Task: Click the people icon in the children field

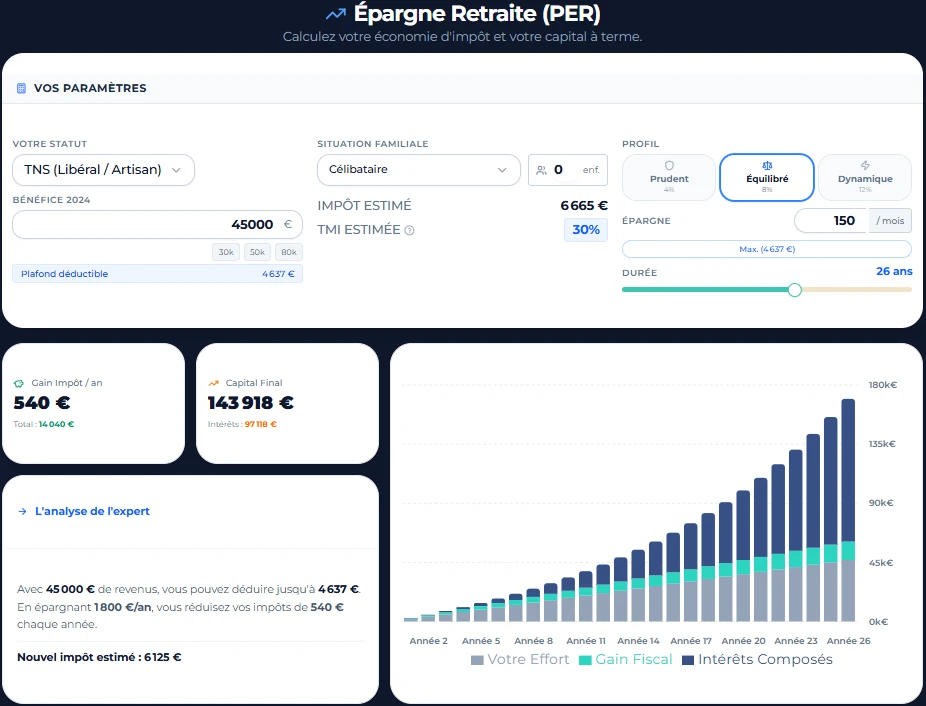Action: pyautogui.click(x=541, y=170)
